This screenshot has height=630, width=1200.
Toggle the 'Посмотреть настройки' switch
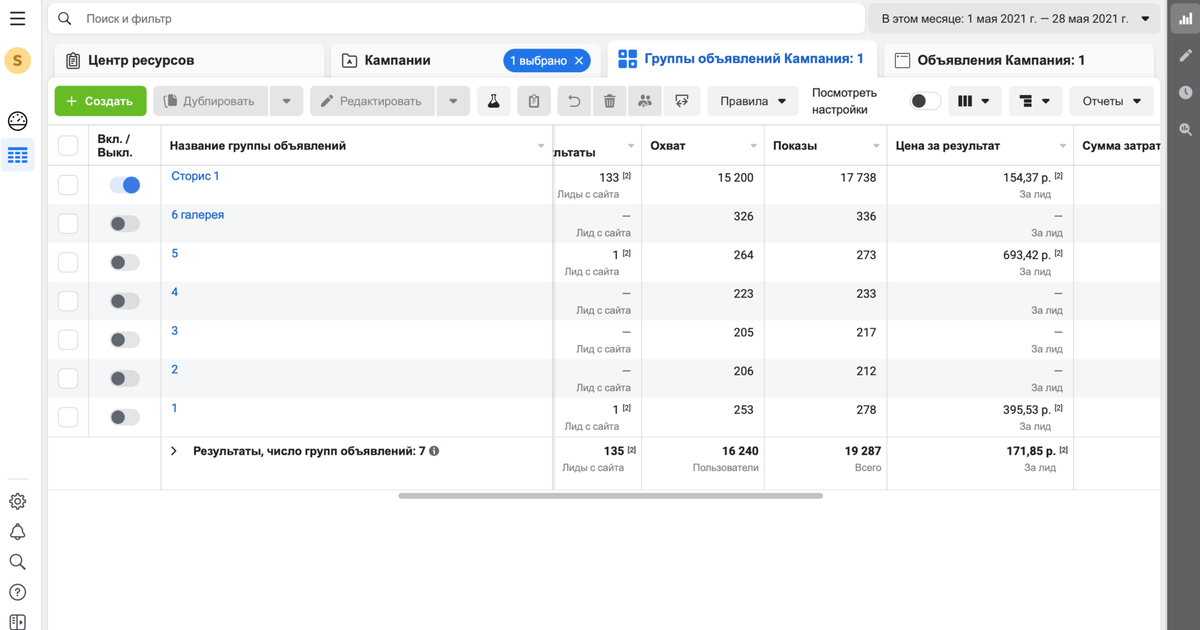pyautogui.click(x=926, y=101)
